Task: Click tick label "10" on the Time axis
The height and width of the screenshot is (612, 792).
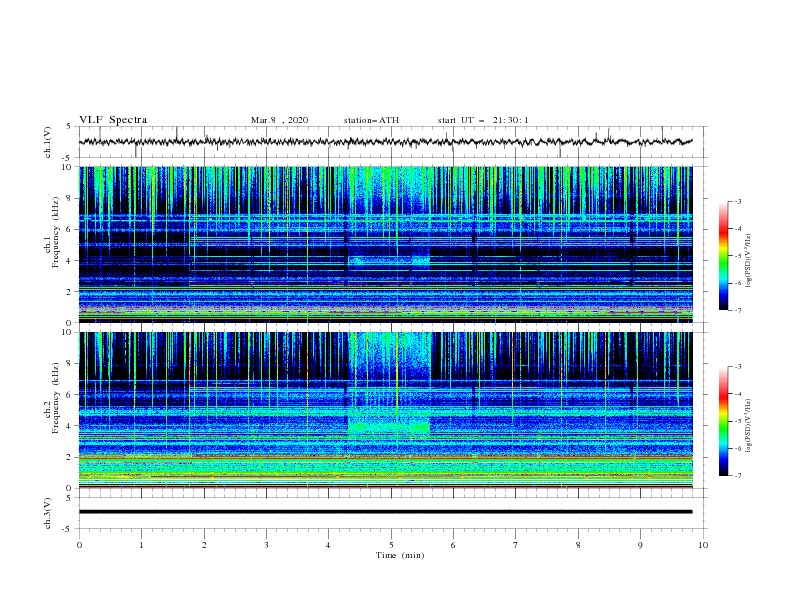Action: coord(703,545)
